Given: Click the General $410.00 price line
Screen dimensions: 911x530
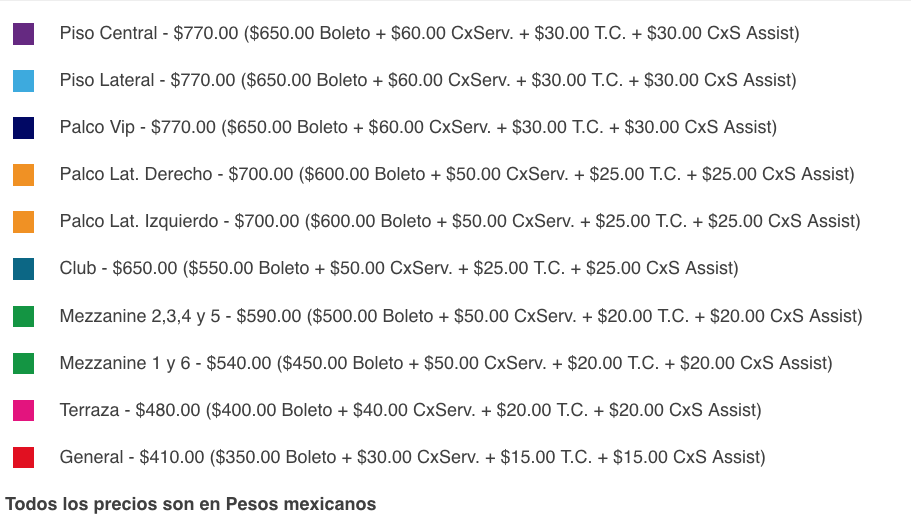Looking at the screenshot, I should [x=413, y=457].
